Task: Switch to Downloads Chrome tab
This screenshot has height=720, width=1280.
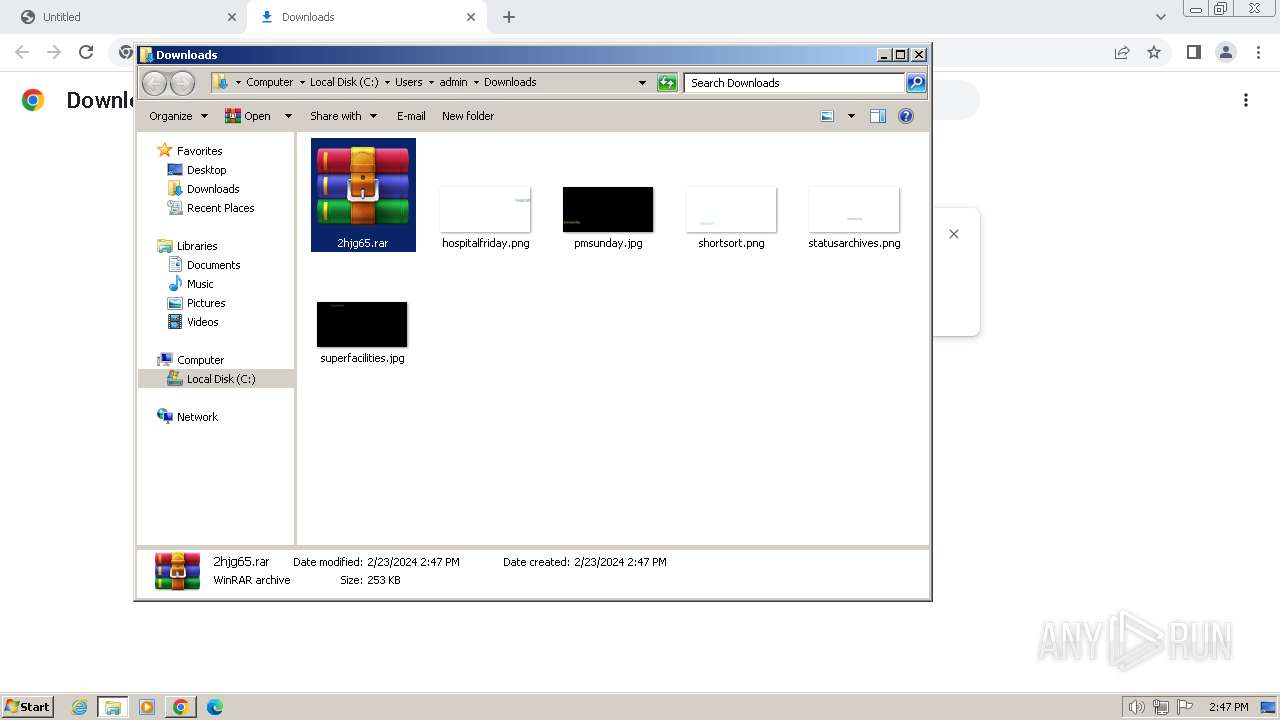Action: pos(366,17)
